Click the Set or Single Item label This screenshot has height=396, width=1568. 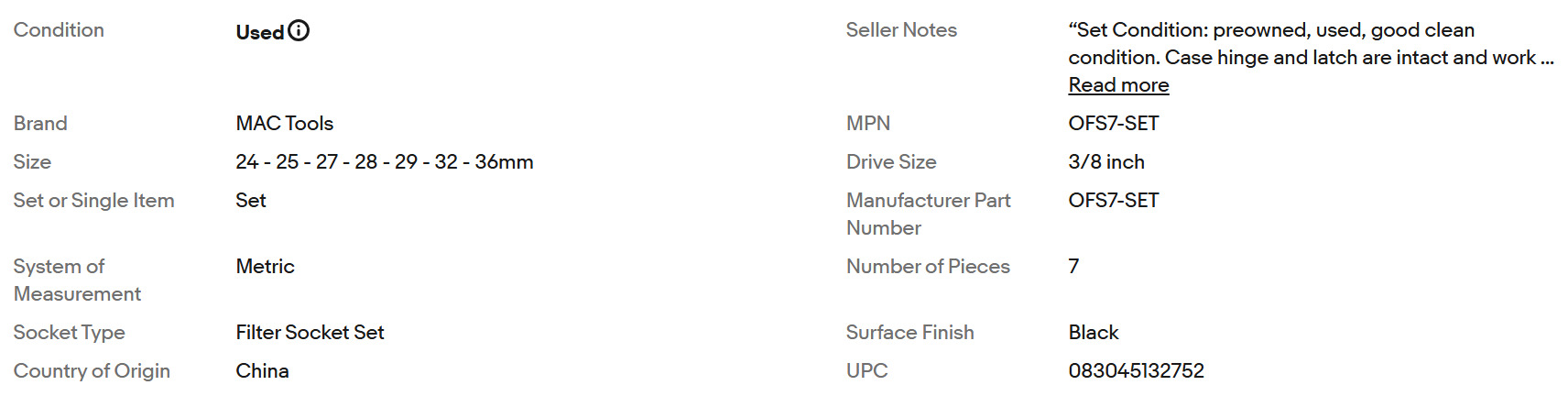[x=93, y=201]
